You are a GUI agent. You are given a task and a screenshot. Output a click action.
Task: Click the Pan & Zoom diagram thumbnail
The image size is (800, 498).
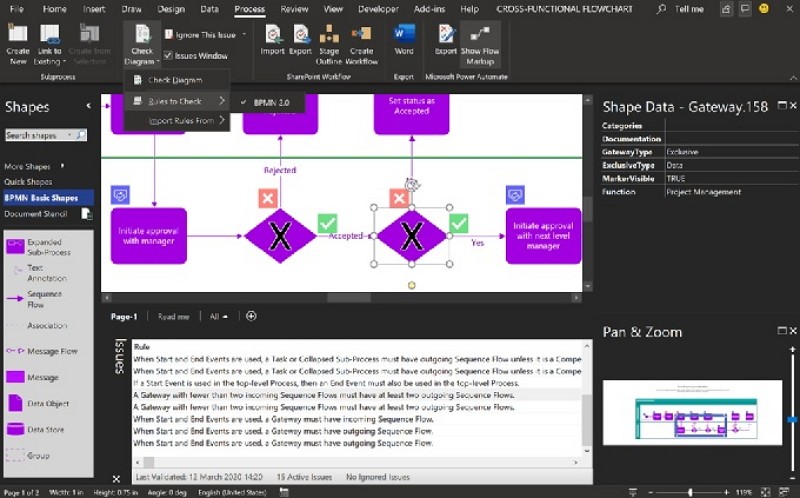(x=692, y=412)
